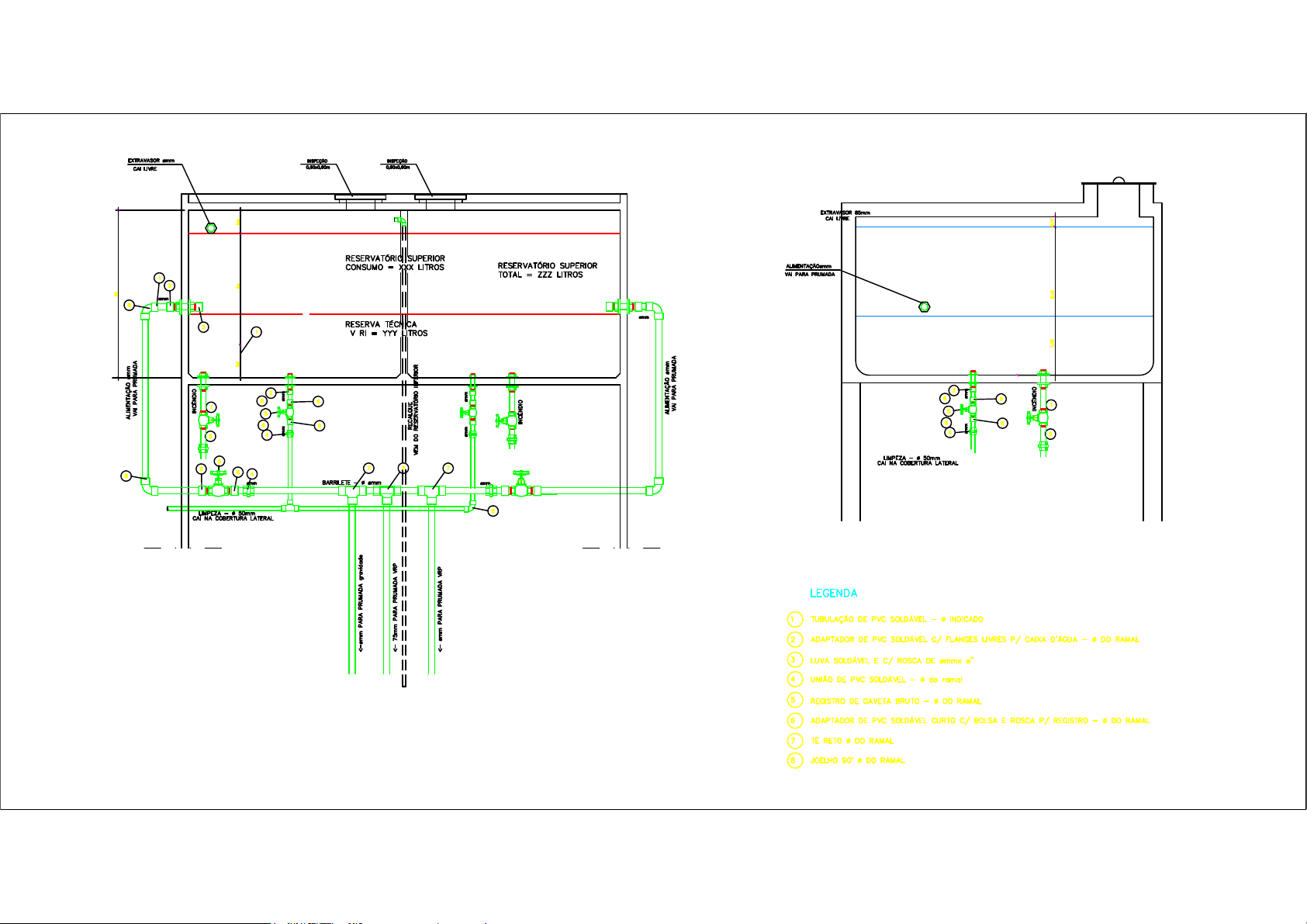Click the green elbow at top of recalque pipe
Screen dimensions: 1307x924
pyautogui.click(x=400, y=222)
